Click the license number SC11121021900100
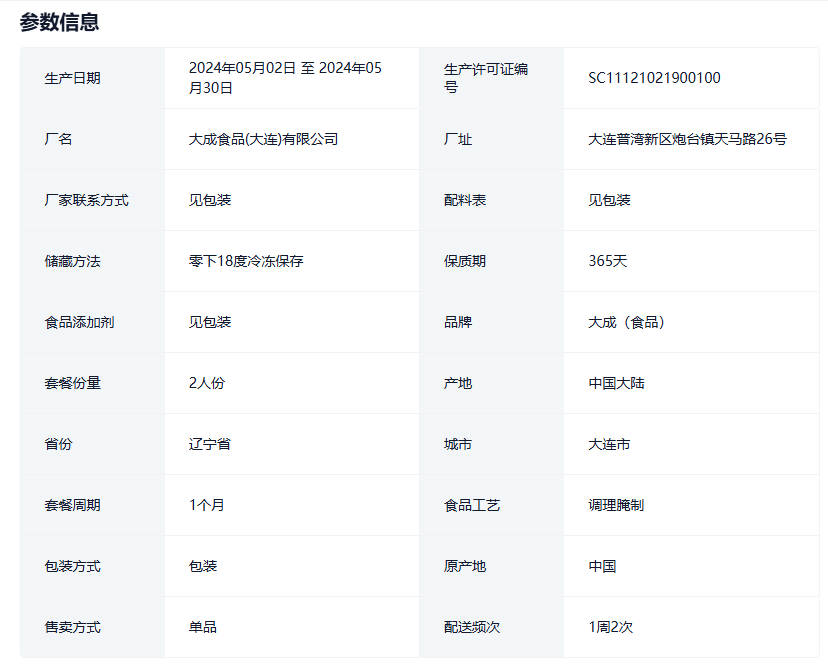 654,78
